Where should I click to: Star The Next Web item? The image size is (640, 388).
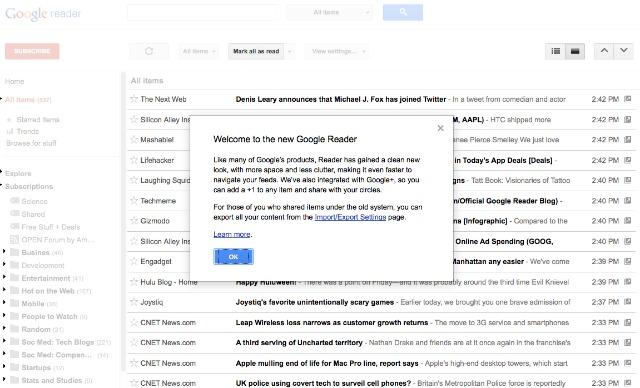pyautogui.click(x=133, y=99)
